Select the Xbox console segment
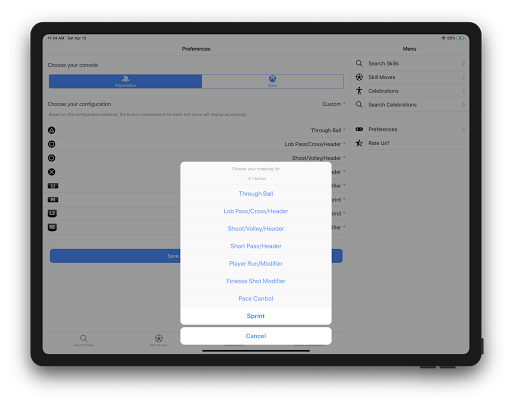 pos(273,81)
